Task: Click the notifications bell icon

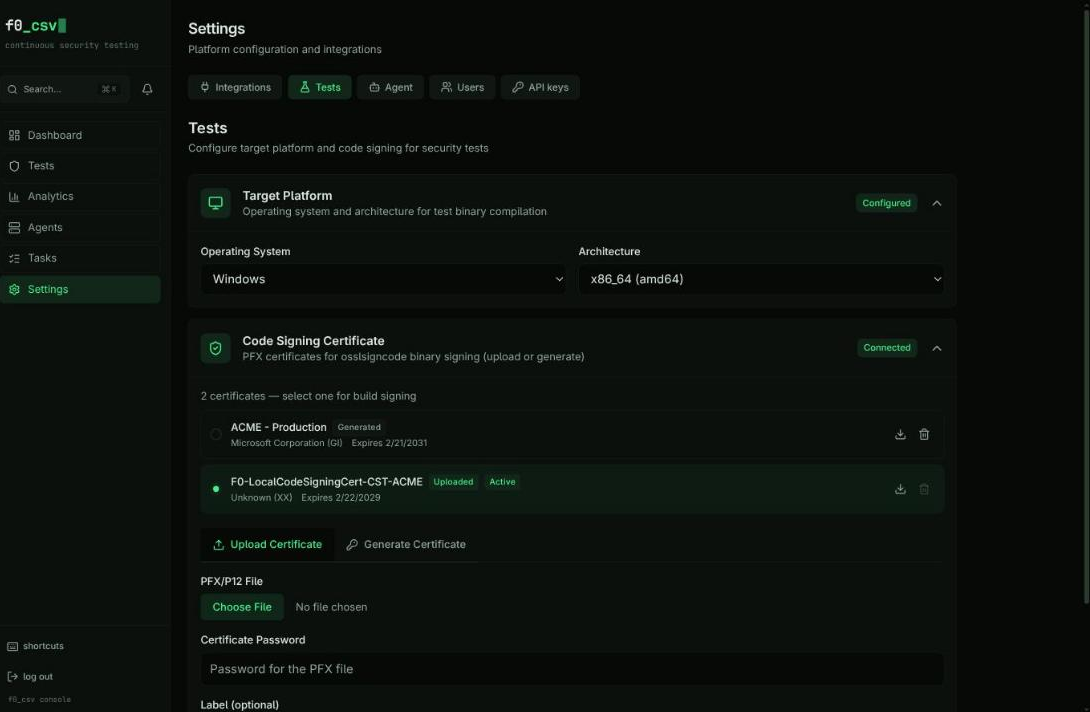Action: click(x=147, y=89)
